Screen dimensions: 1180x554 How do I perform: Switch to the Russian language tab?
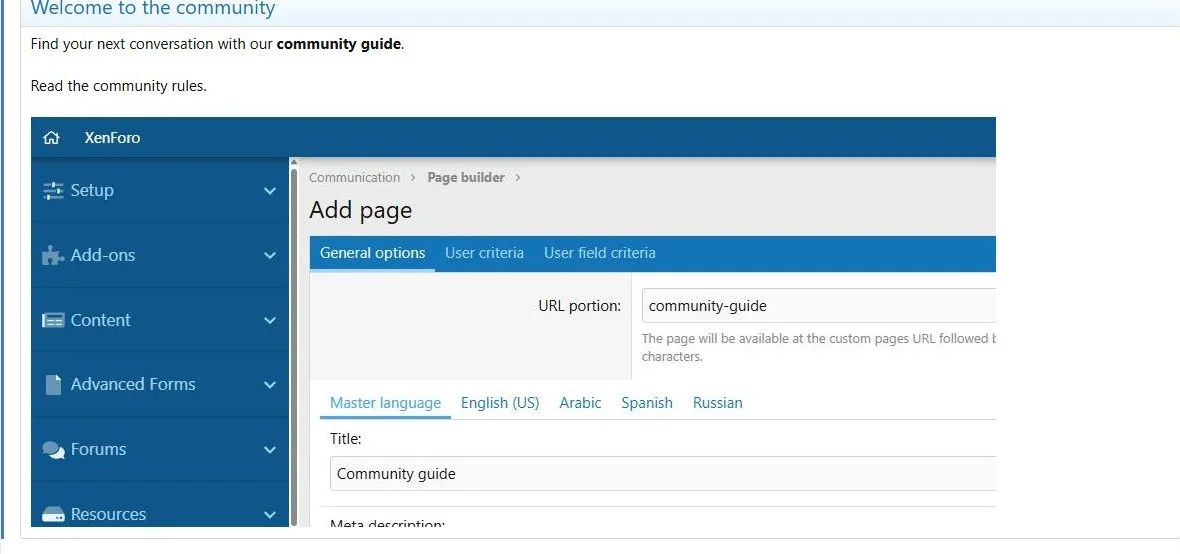[x=717, y=403]
